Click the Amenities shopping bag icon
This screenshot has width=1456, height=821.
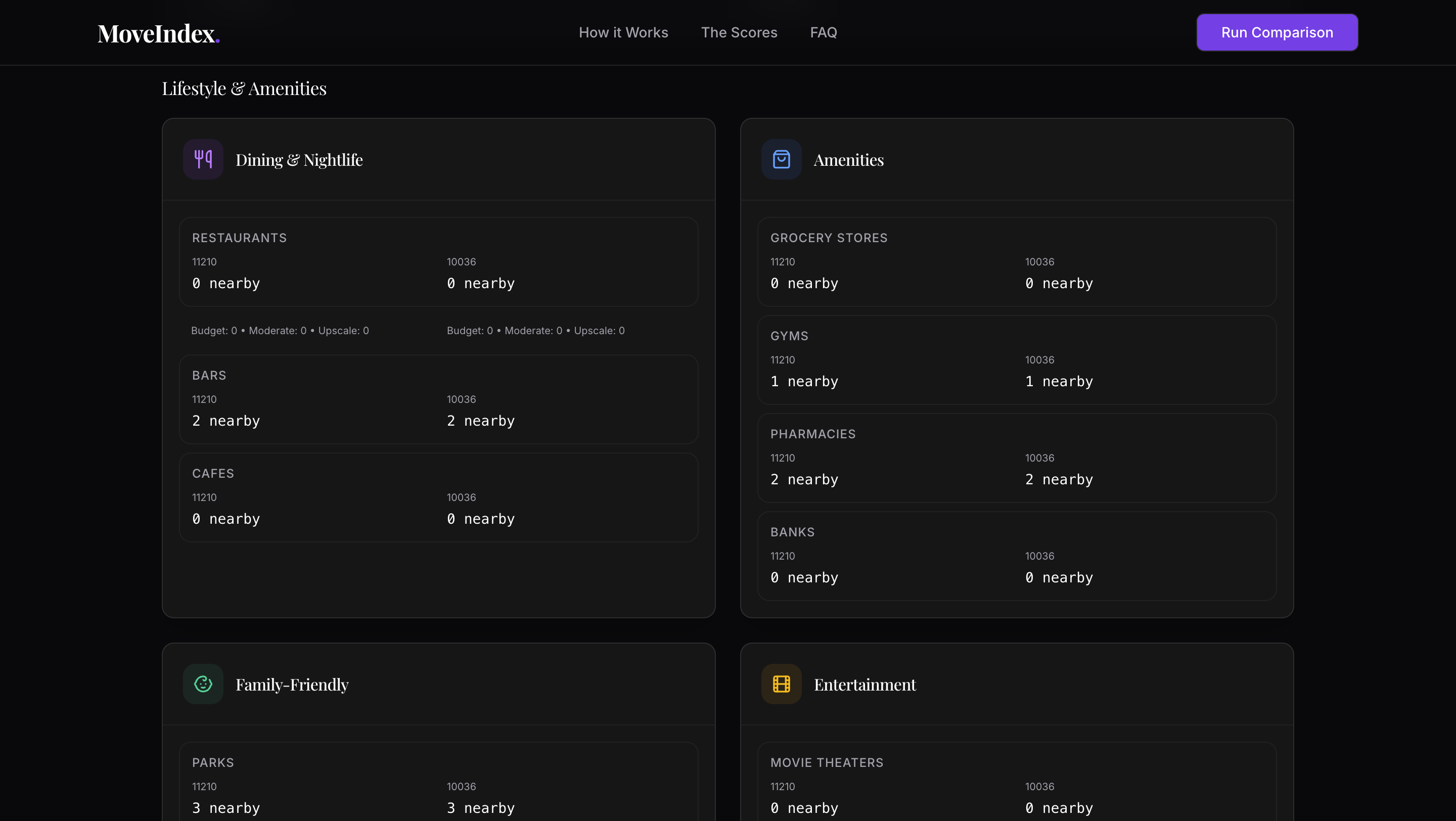781,159
